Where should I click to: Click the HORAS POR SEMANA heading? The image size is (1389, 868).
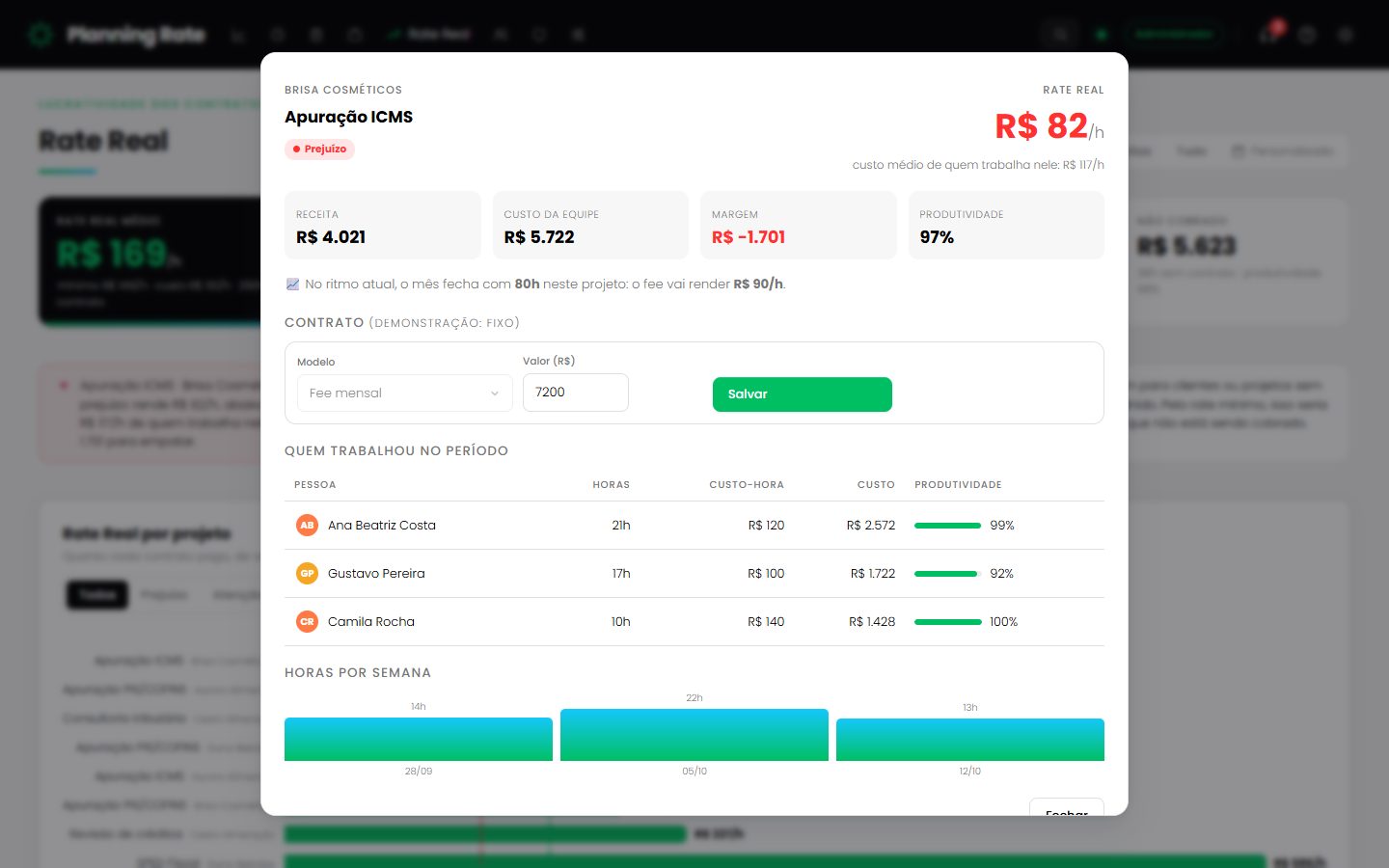pyautogui.click(x=358, y=673)
